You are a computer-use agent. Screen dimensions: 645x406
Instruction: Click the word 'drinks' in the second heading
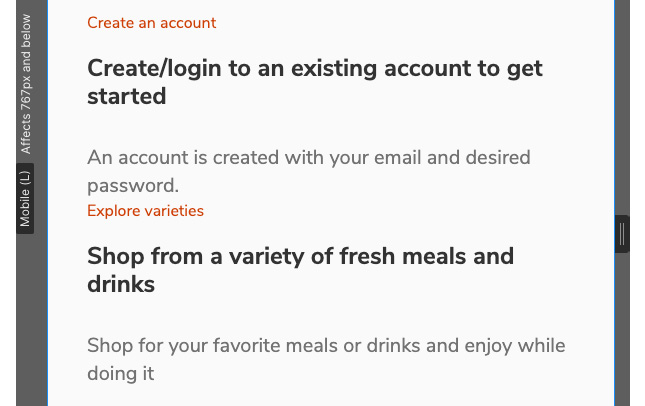click(121, 284)
